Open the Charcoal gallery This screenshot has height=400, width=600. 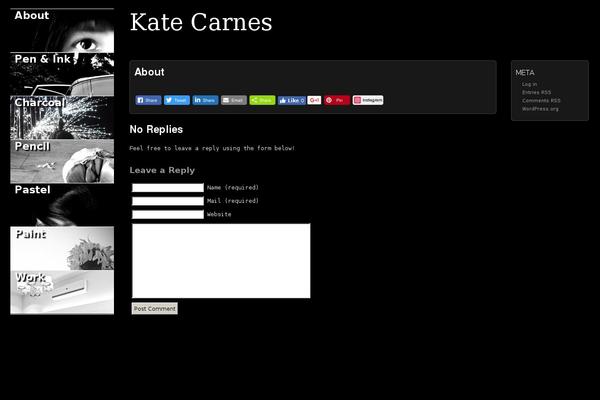point(62,118)
